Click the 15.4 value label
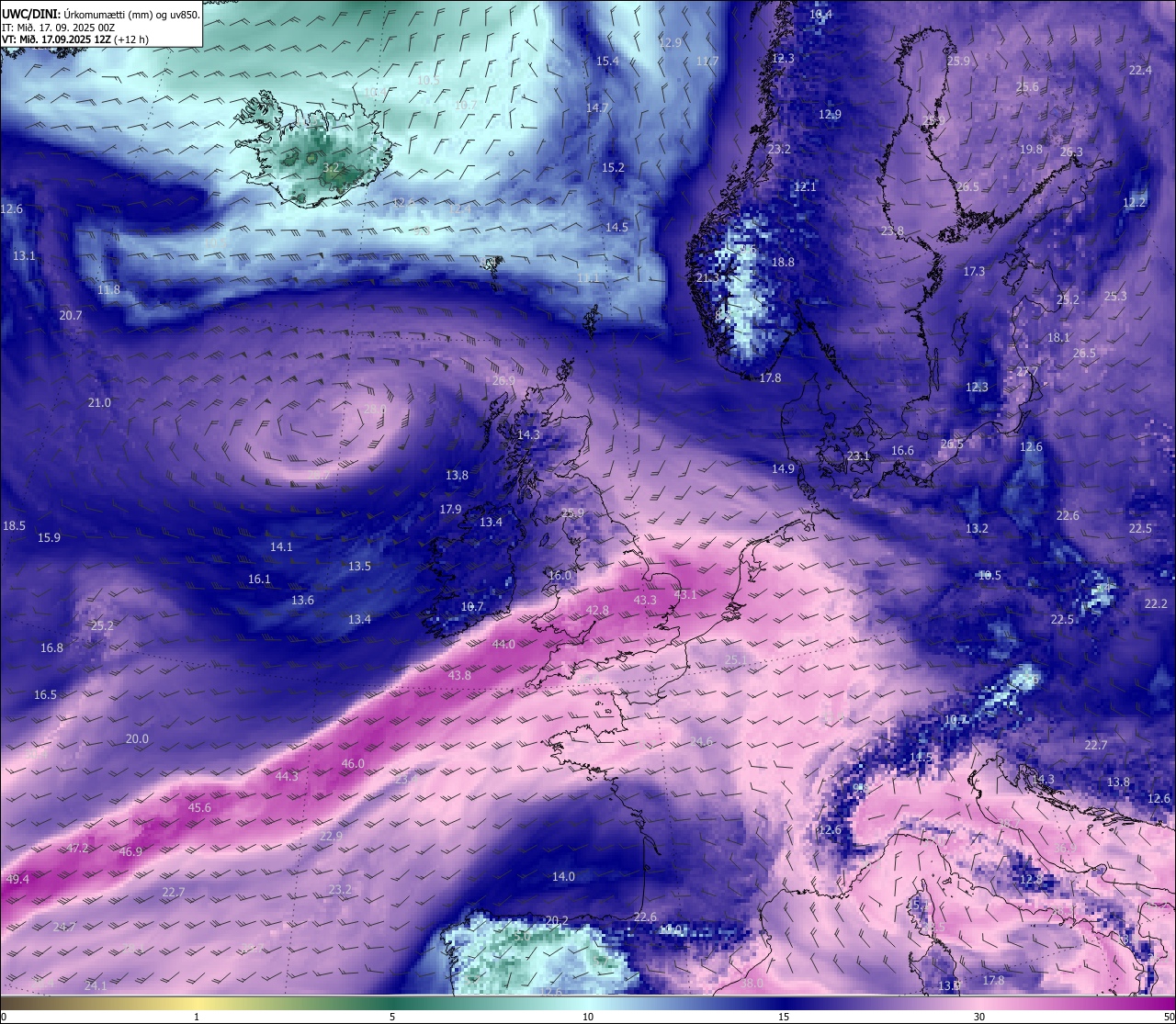This screenshot has width=1176, height=1024. pyautogui.click(x=607, y=61)
